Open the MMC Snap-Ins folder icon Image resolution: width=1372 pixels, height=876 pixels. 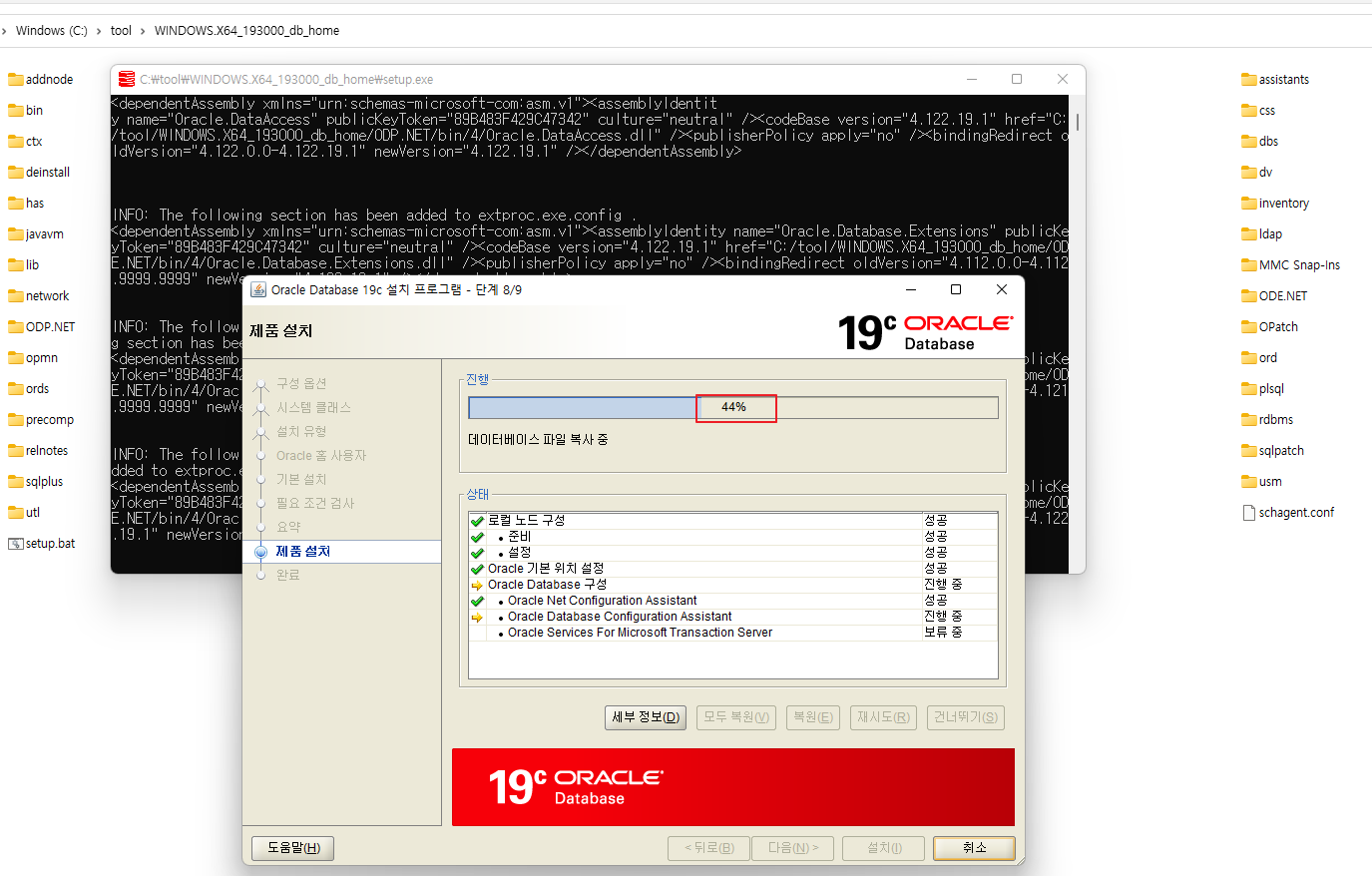[1249, 265]
